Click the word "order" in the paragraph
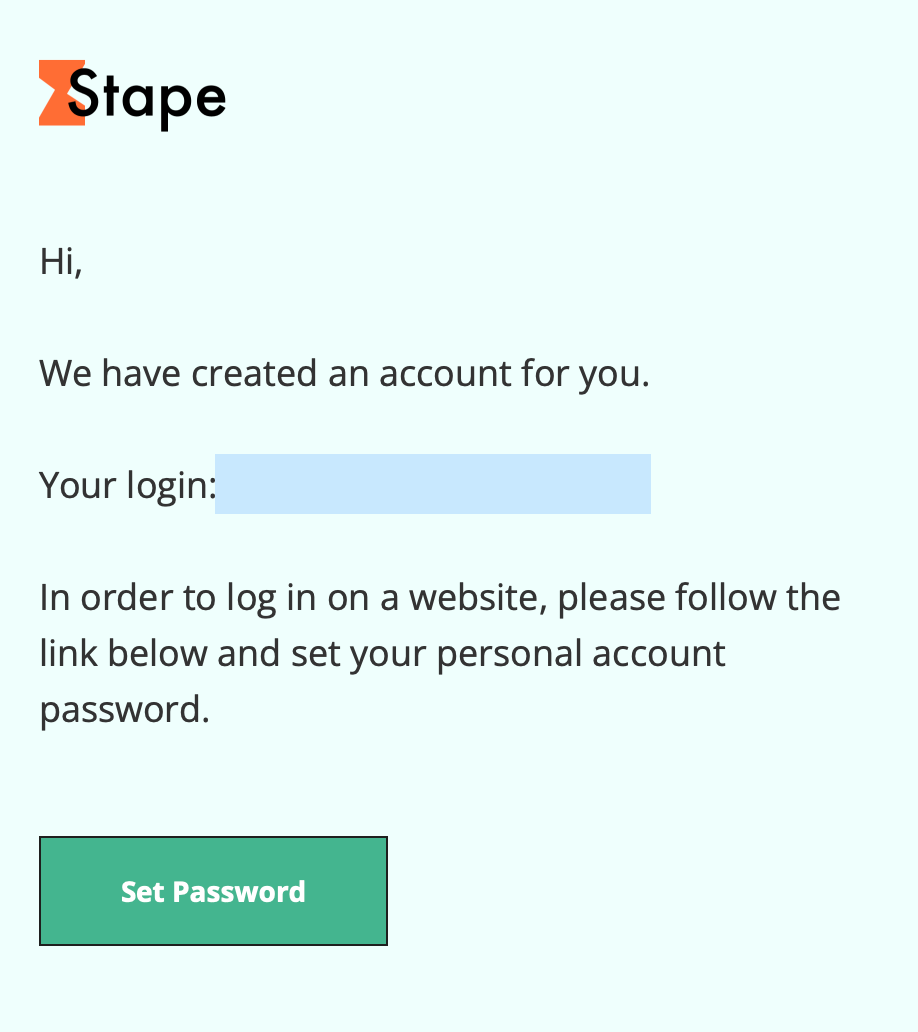 coord(126,598)
